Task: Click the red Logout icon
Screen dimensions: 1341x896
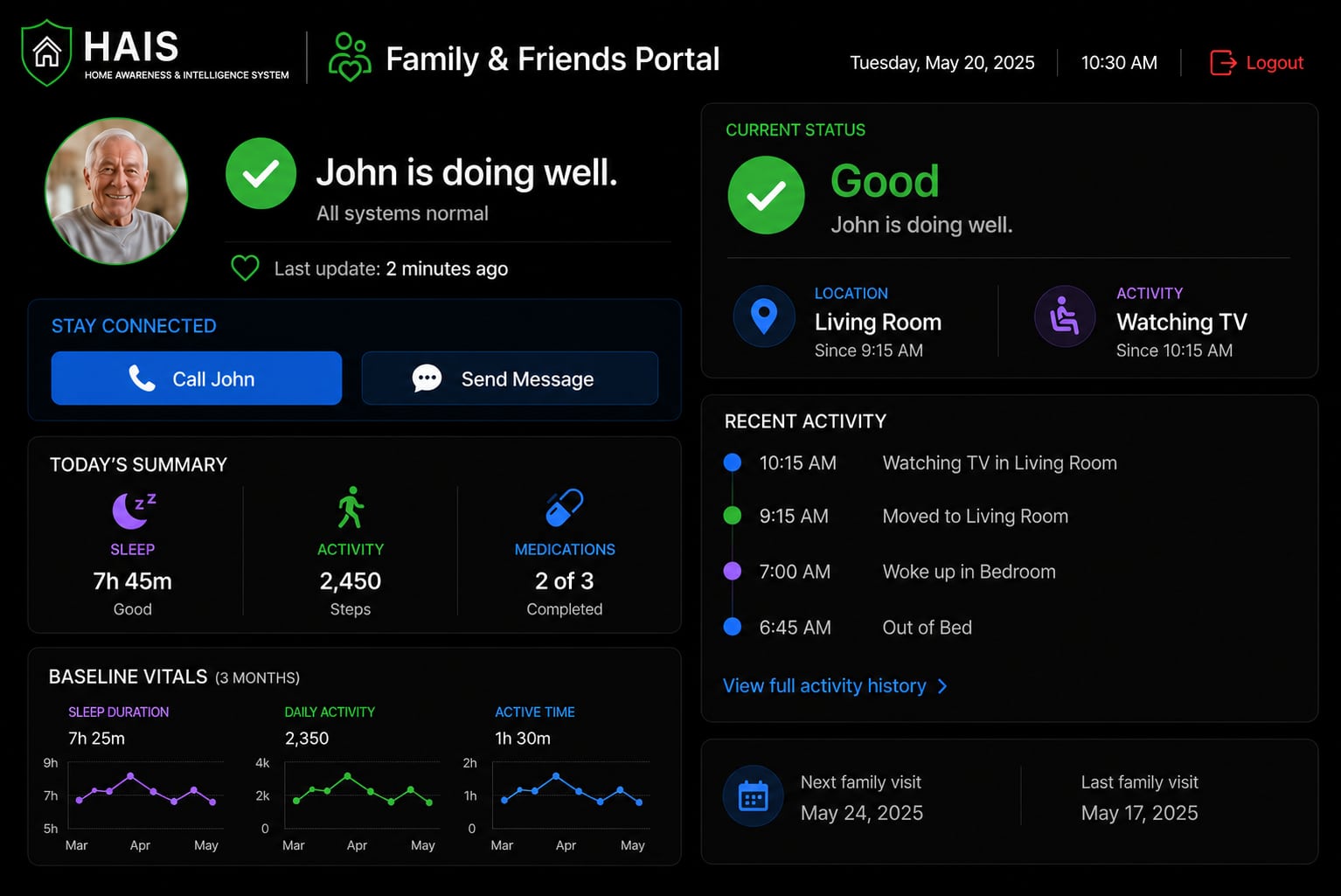Action: (x=1223, y=62)
